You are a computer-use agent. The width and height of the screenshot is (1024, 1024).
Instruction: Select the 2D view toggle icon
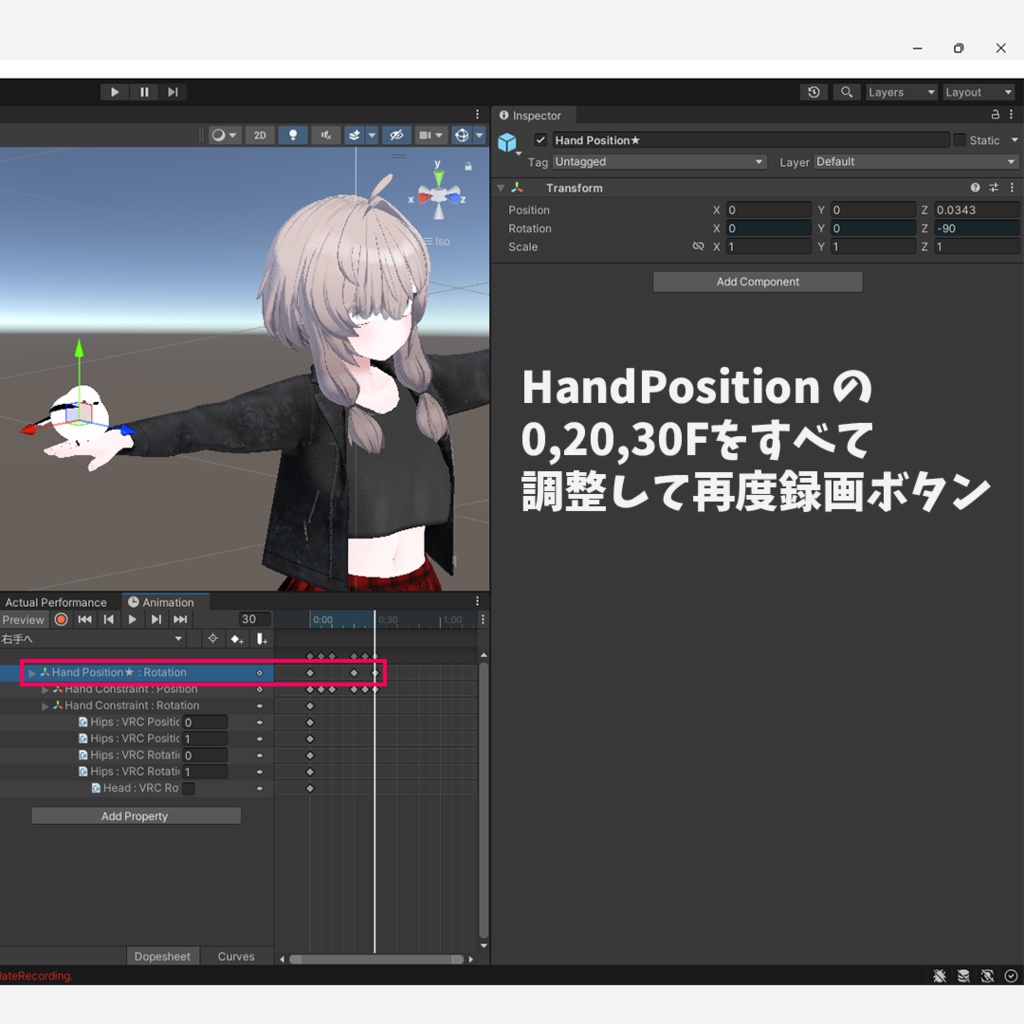tap(260, 134)
